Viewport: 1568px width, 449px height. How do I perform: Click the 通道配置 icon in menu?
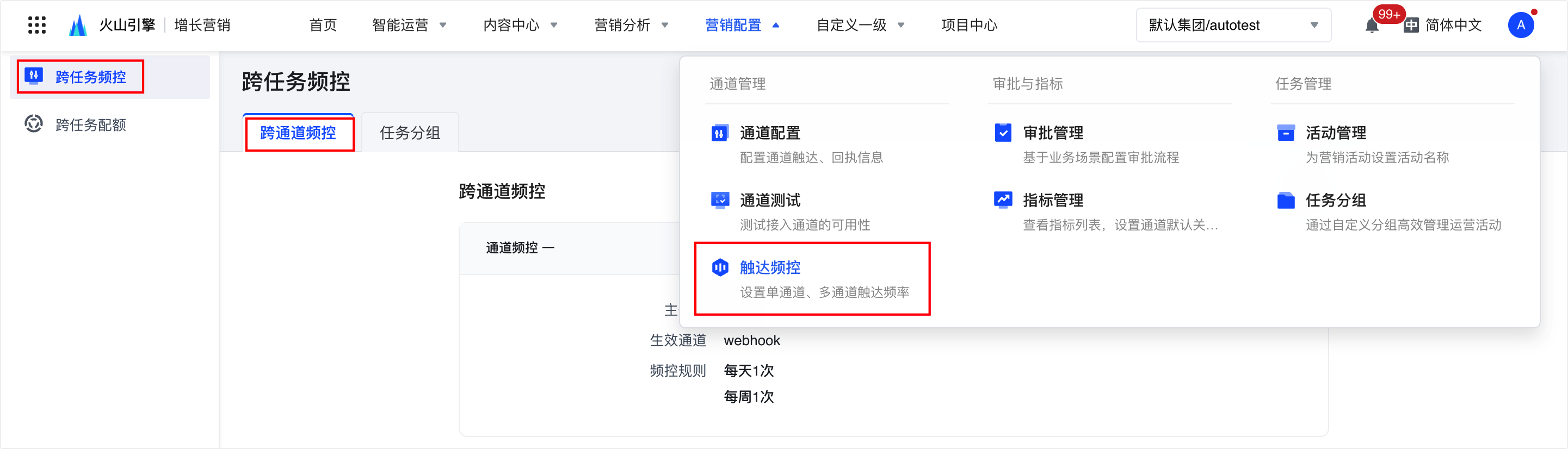pyautogui.click(x=719, y=133)
